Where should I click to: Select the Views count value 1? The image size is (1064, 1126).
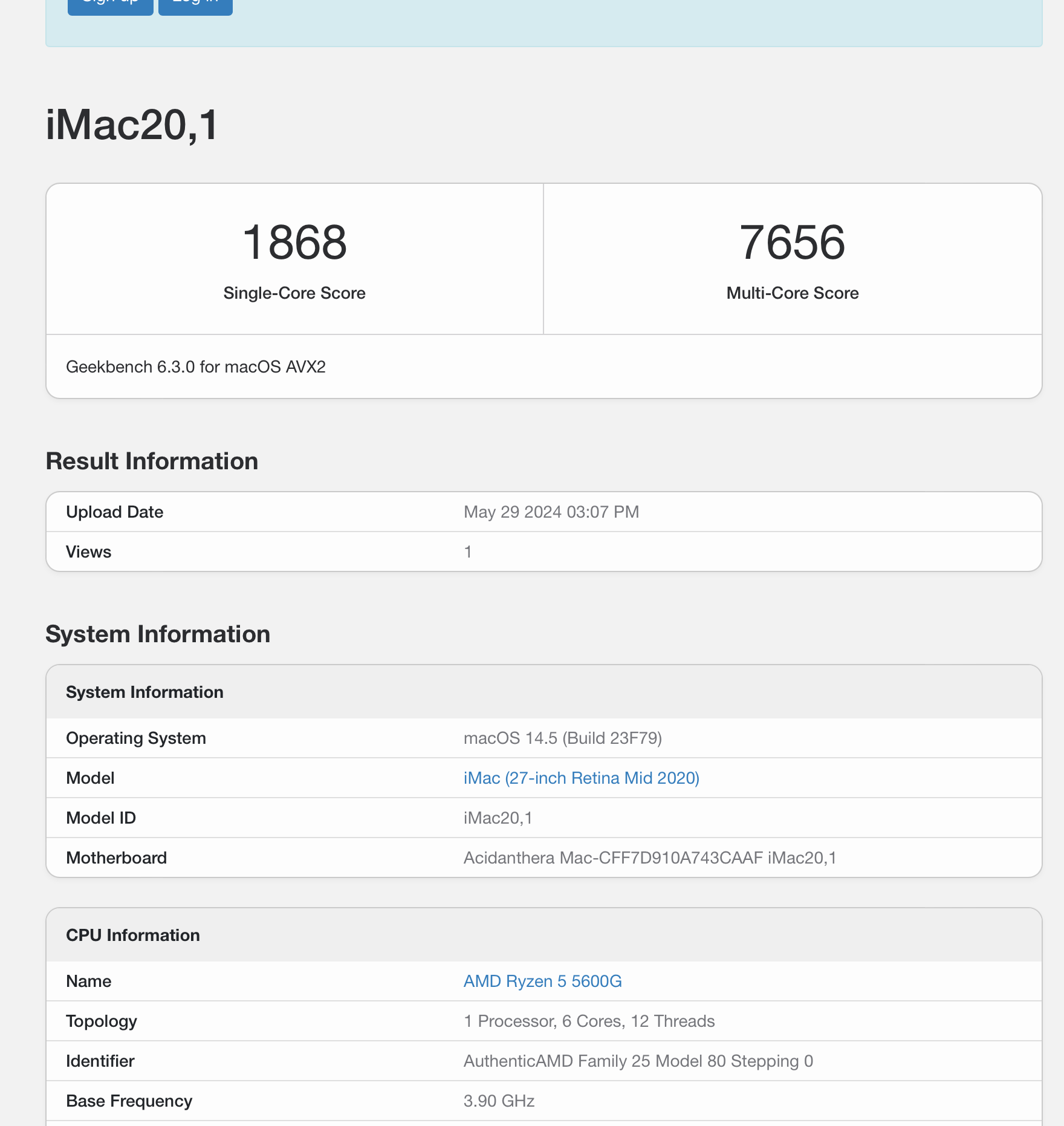point(467,552)
